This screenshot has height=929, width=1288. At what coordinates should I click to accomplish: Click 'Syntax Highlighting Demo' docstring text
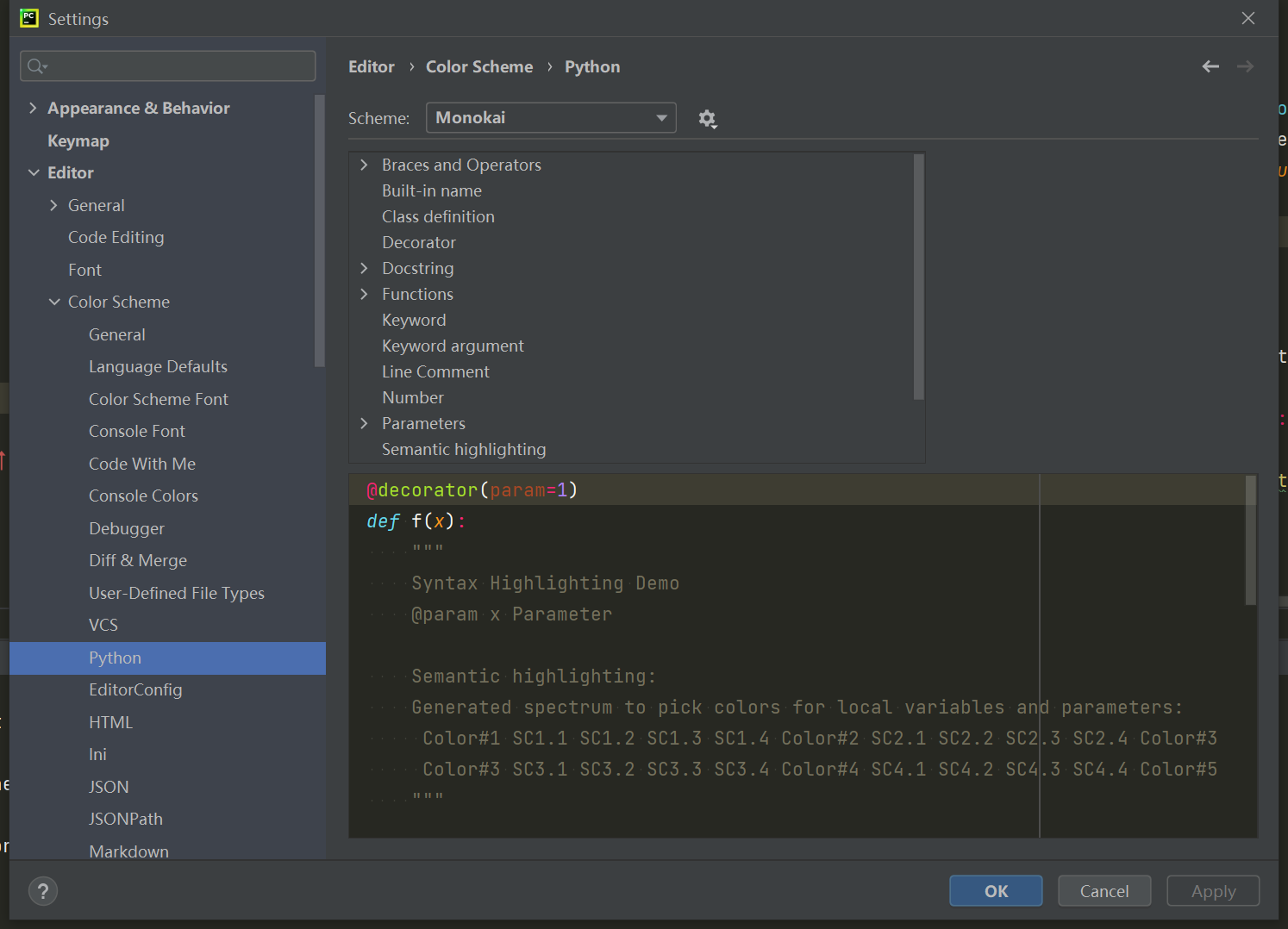pyautogui.click(x=546, y=583)
